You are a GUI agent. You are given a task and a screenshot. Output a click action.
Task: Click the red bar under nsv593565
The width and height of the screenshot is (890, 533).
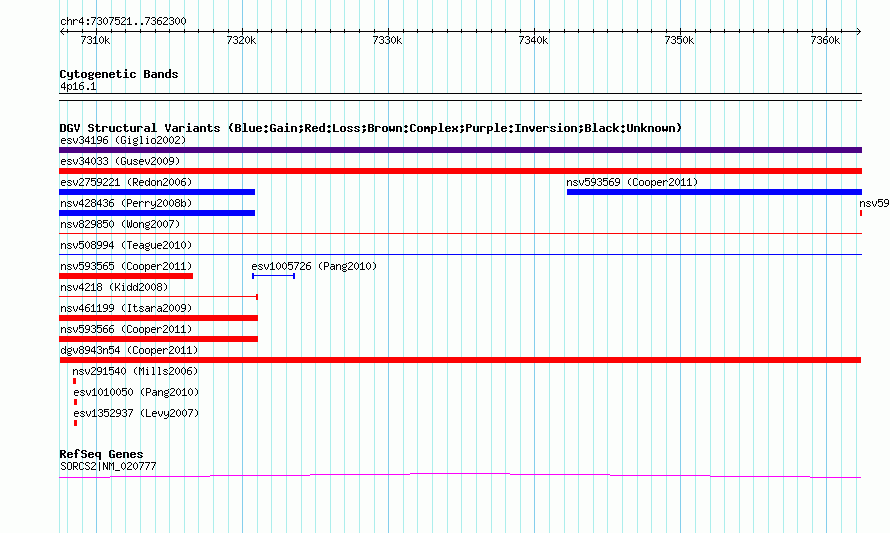[126, 276]
